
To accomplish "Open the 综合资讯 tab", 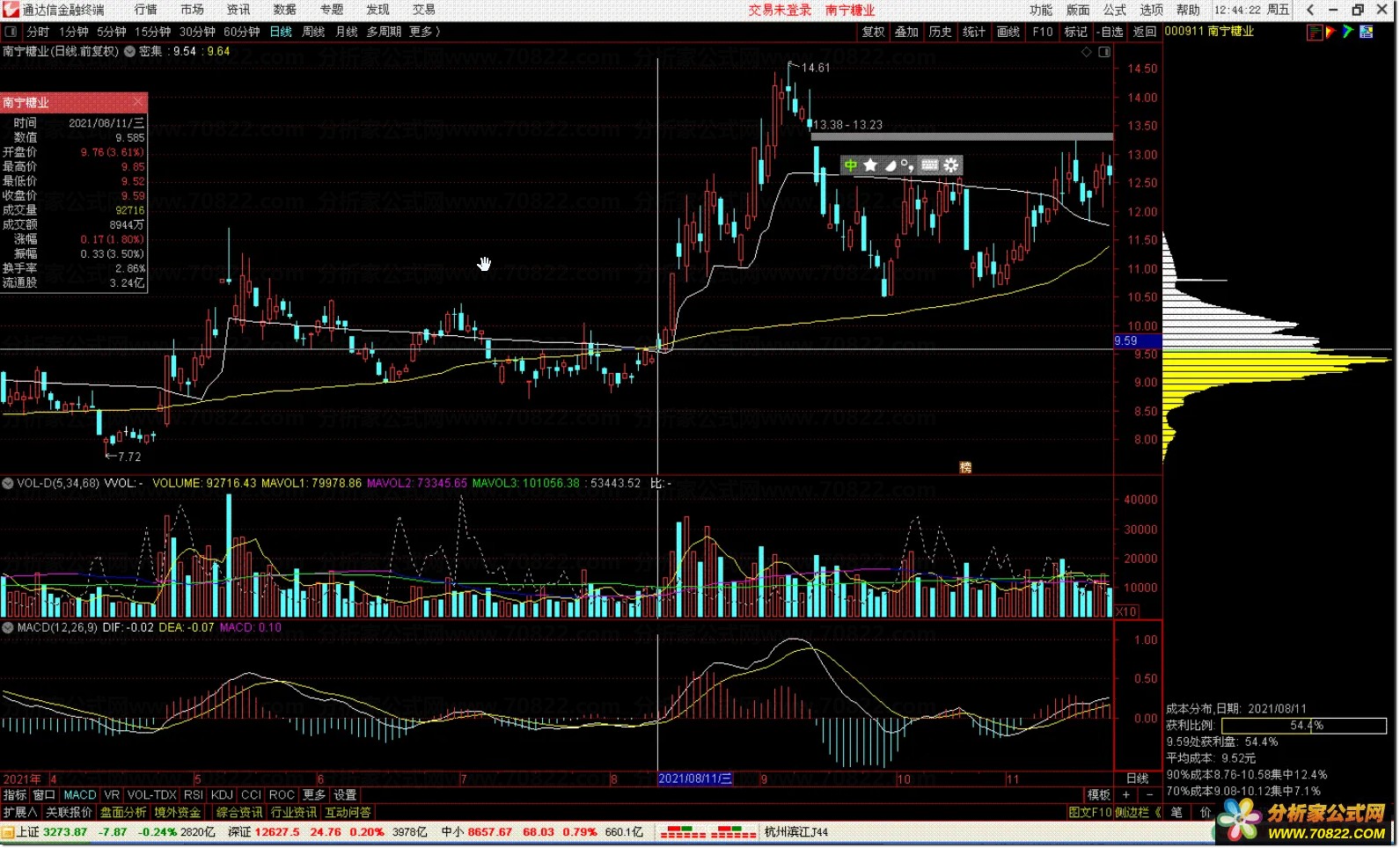I will pos(239,813).
